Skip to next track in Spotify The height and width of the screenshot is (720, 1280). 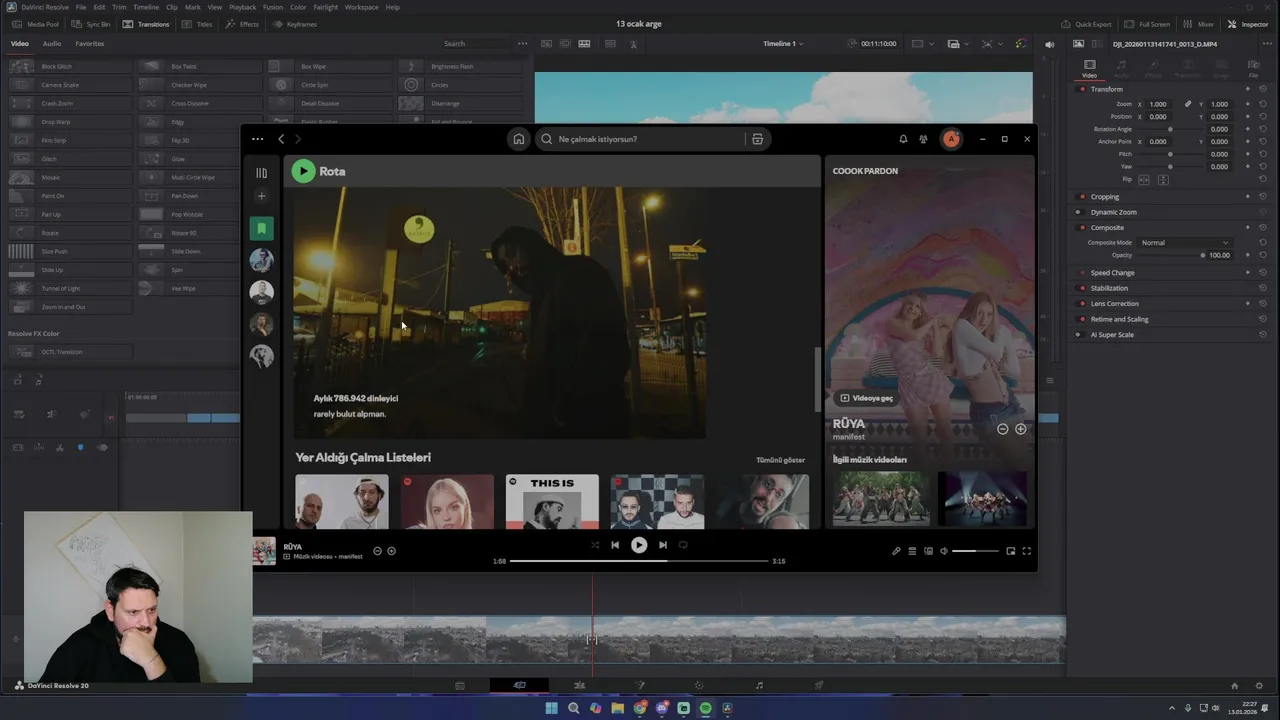pyautogui.click(x=662, y=545)
